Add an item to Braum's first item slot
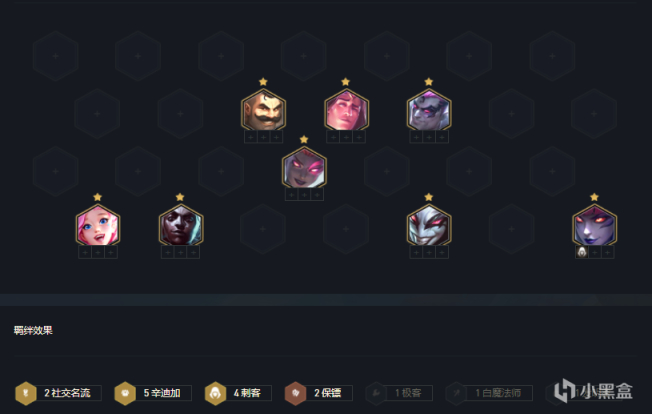The height and width of the screenshot is (414, 652). (251, 137)
